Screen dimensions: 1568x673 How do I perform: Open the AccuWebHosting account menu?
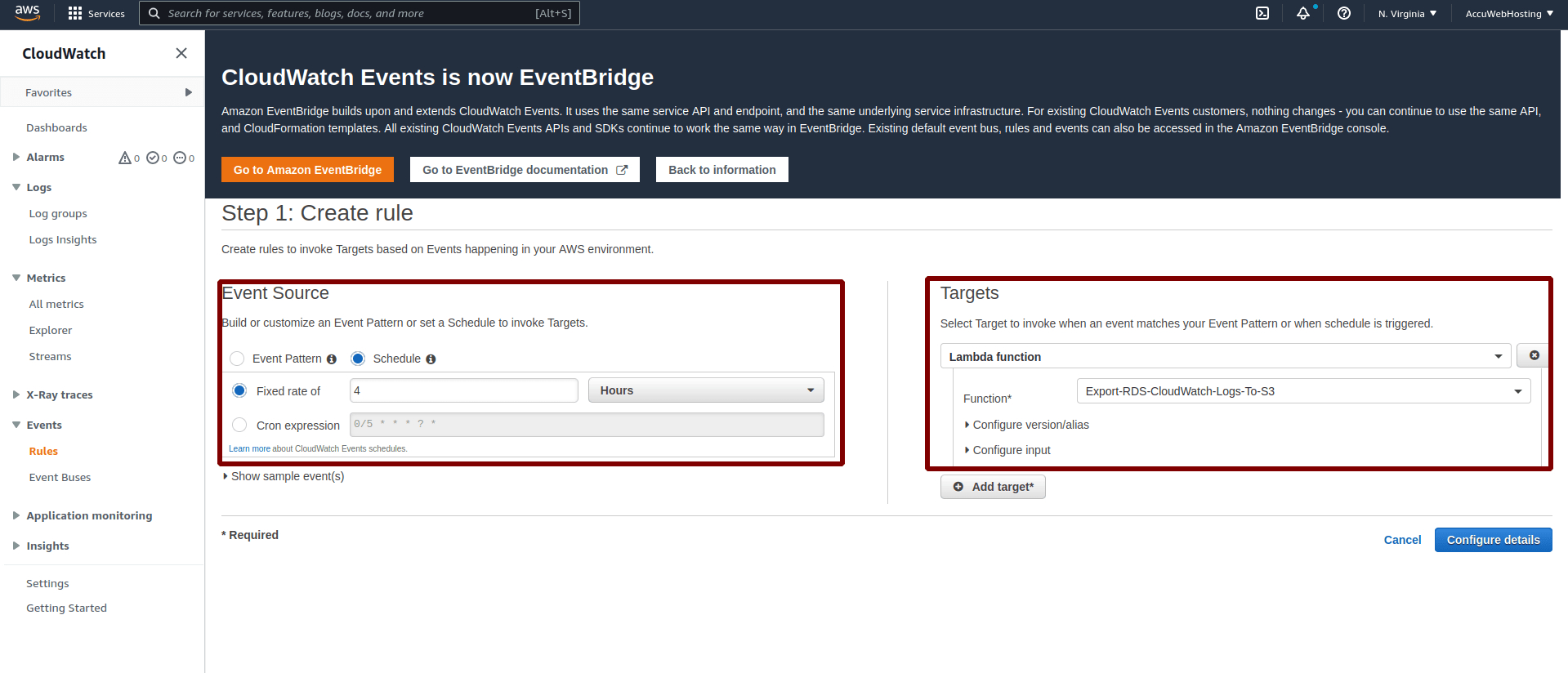pyautogui.click(x=1509, y=13)
